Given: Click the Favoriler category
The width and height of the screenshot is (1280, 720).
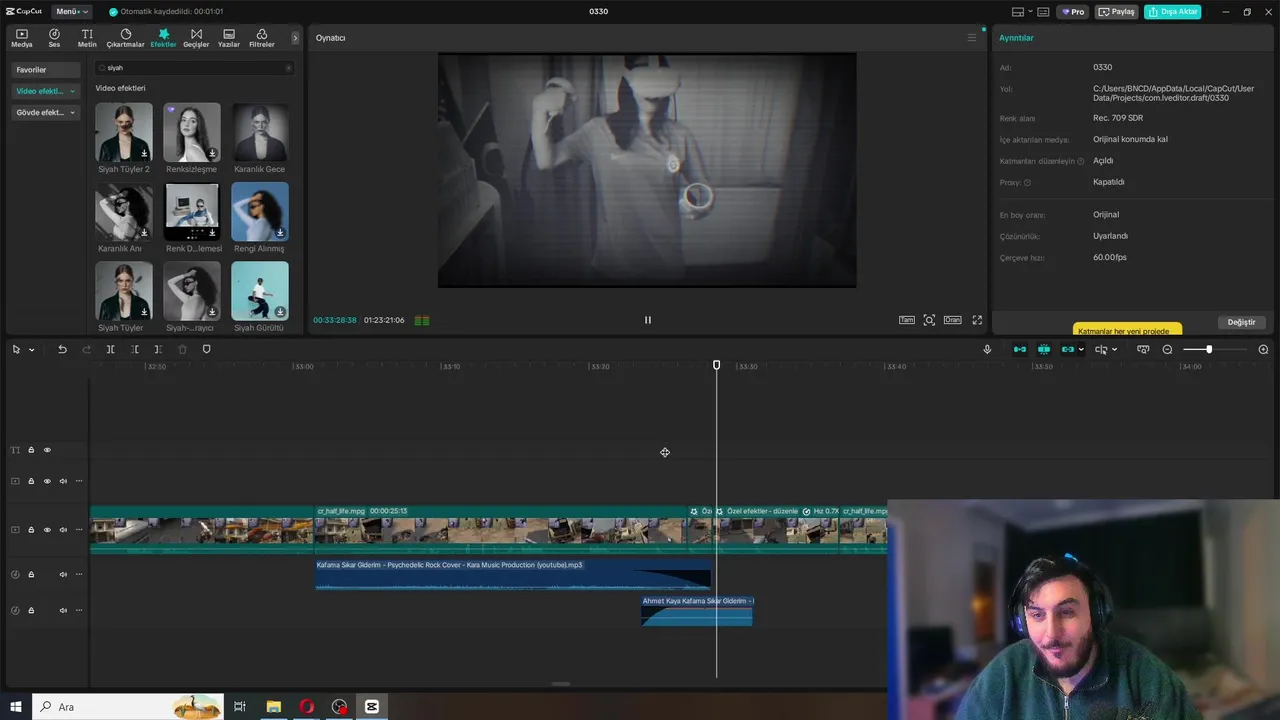Looking at the screenshot, I should [46, 70].
